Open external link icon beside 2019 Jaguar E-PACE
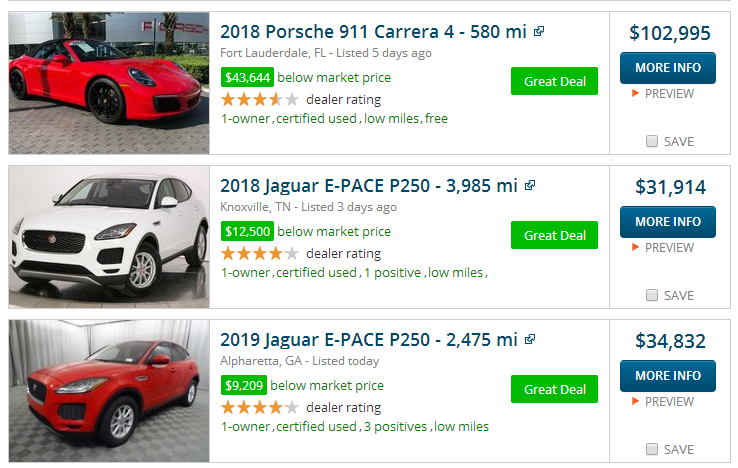Image resolution: width=738 pixels, height=468 pixels. click(530, 339)
